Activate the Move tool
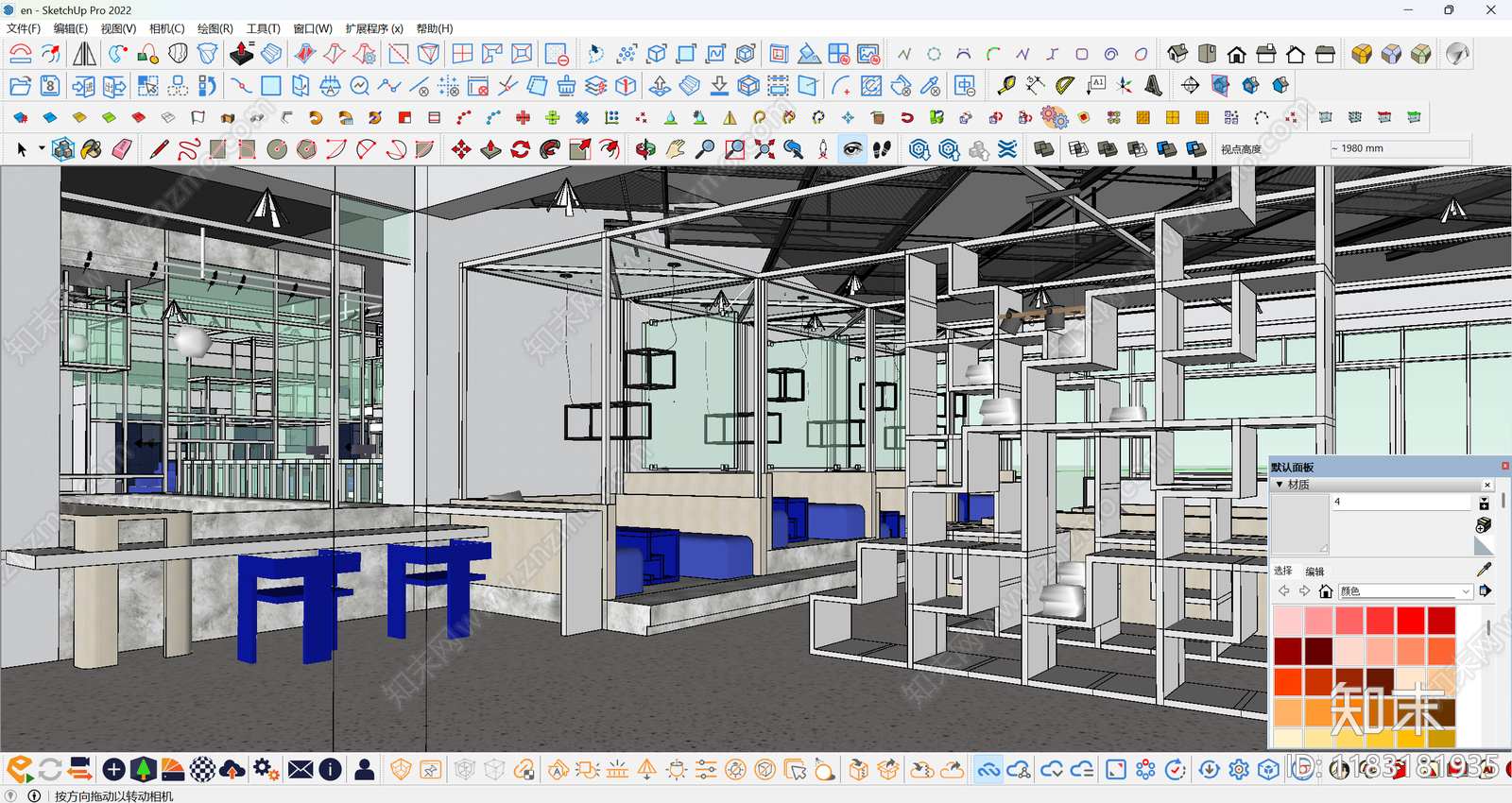The image size is (1512, 803). [x=461, y=149]
